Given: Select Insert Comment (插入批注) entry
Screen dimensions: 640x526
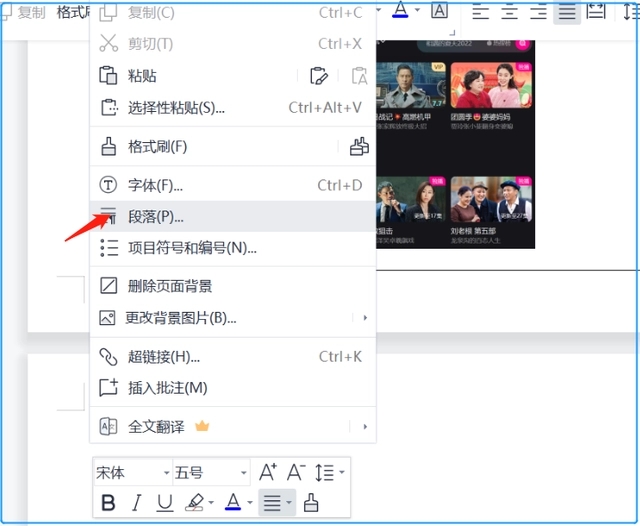Looking at the screenshot, I should coord(233,388).
